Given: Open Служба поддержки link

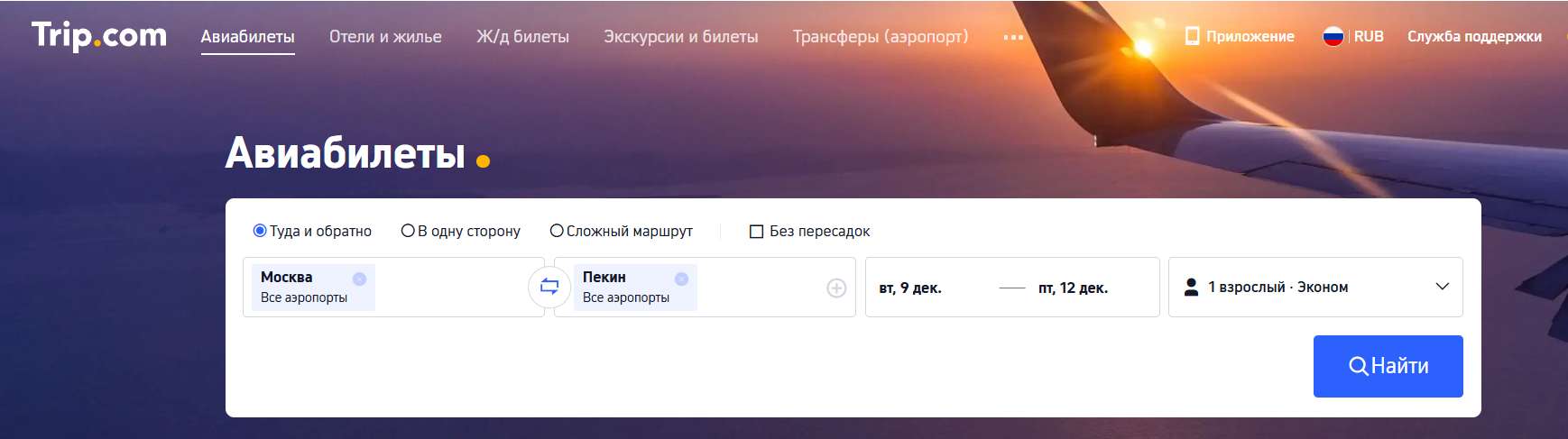Looking at the screenshot, I should 1474,36.
